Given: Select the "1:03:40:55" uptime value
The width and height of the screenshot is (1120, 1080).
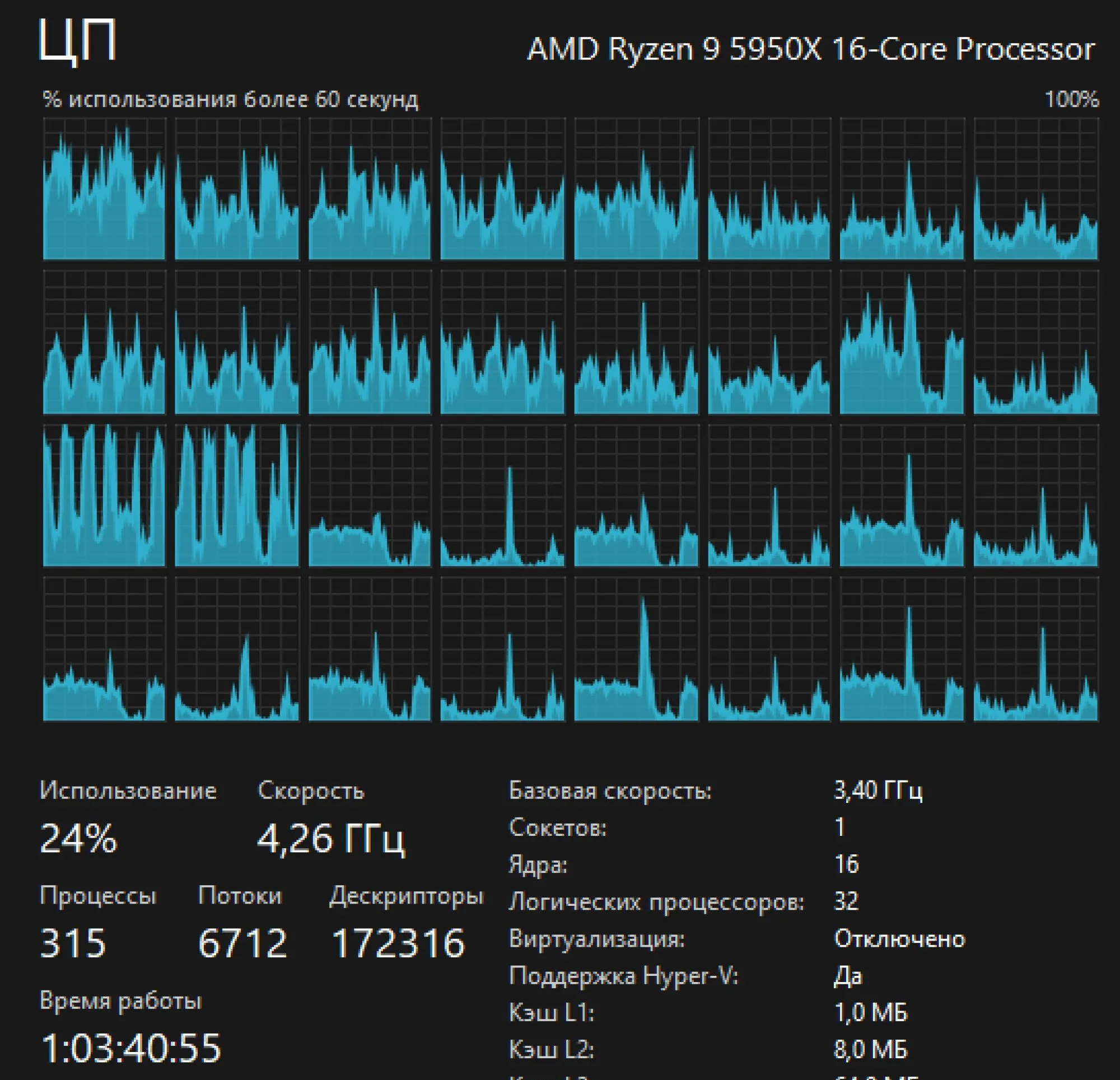Looking at the screenshot, I should coord(131,1048).
